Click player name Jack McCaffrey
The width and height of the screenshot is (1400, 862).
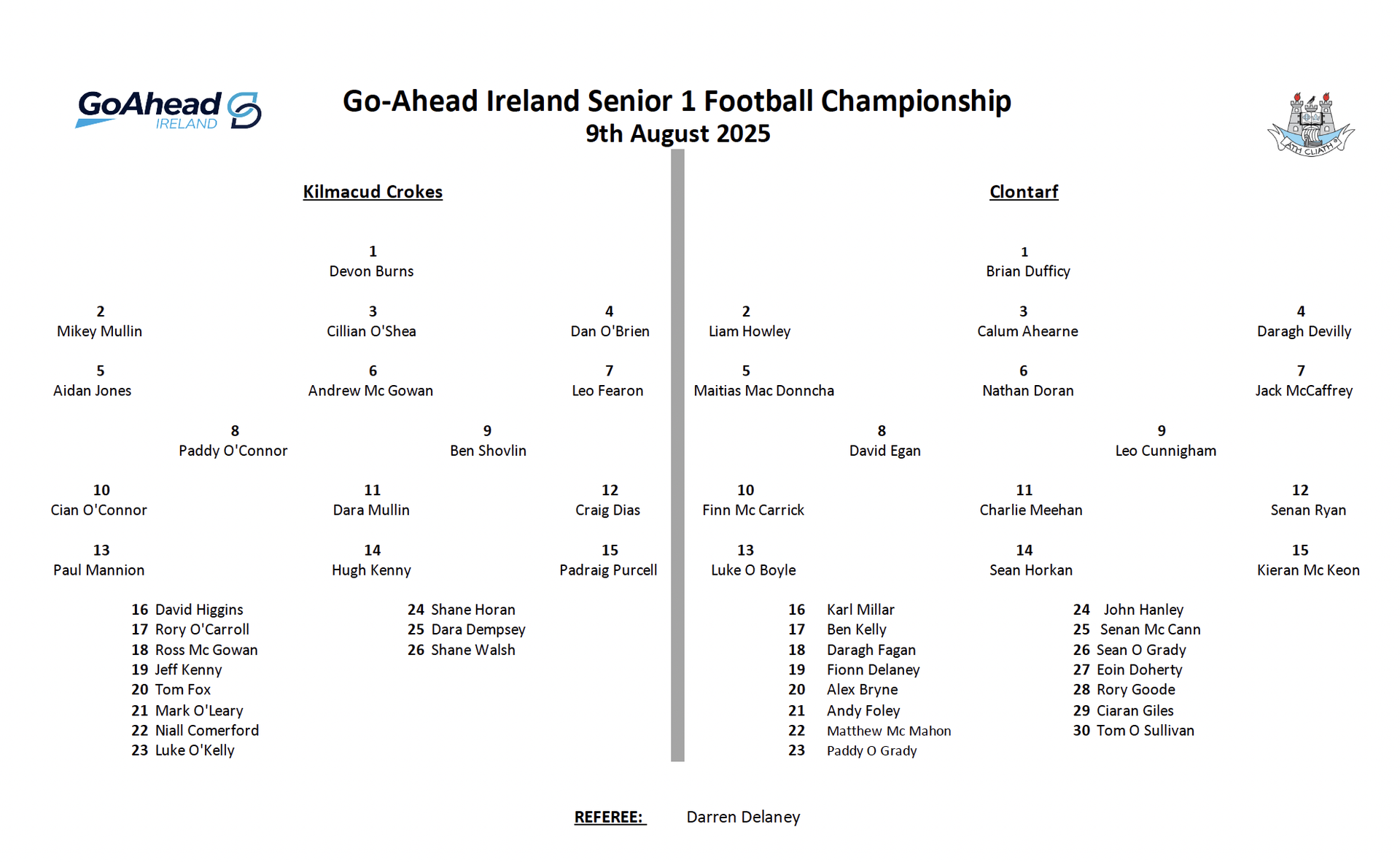pos(1304,391)
